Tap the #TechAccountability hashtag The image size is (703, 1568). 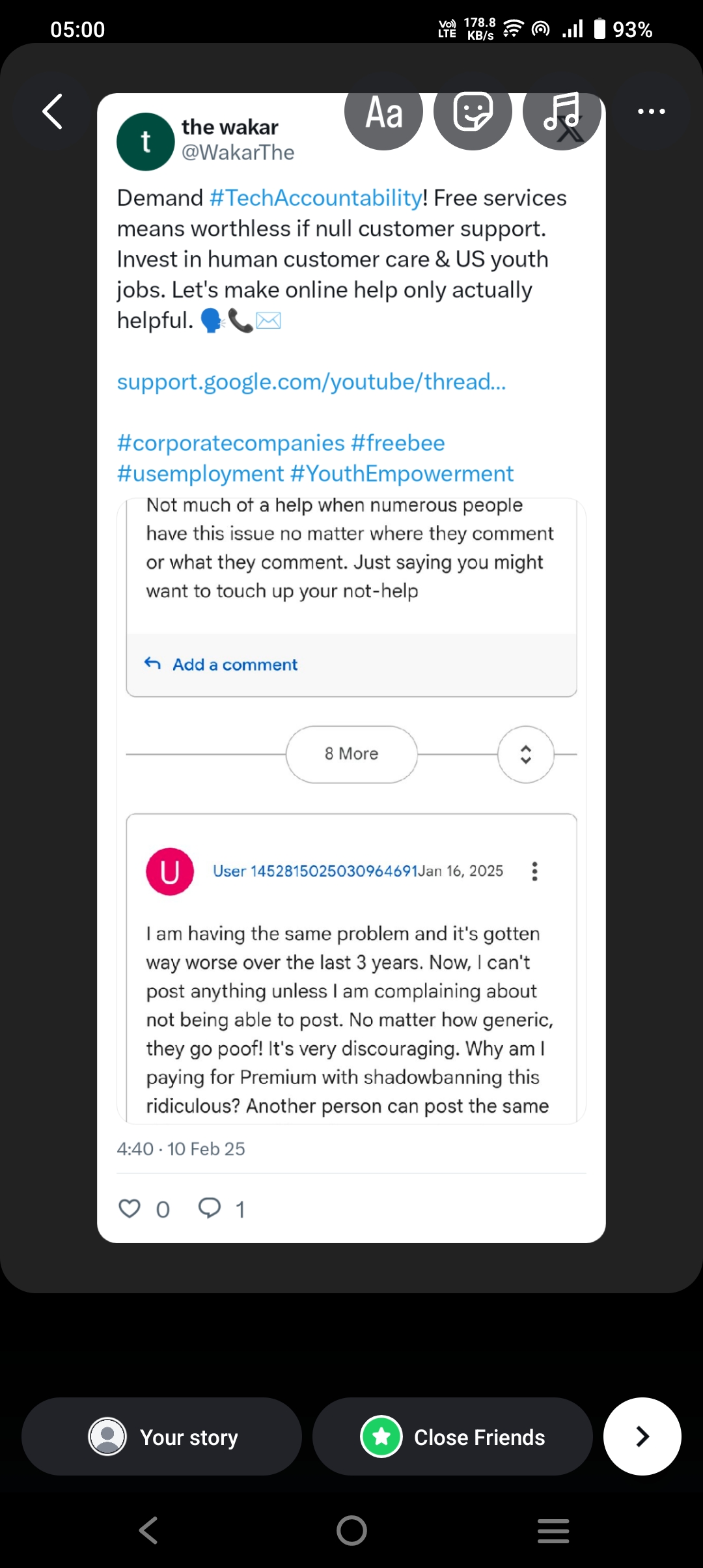pyautogui.click(x=316, y=198)
